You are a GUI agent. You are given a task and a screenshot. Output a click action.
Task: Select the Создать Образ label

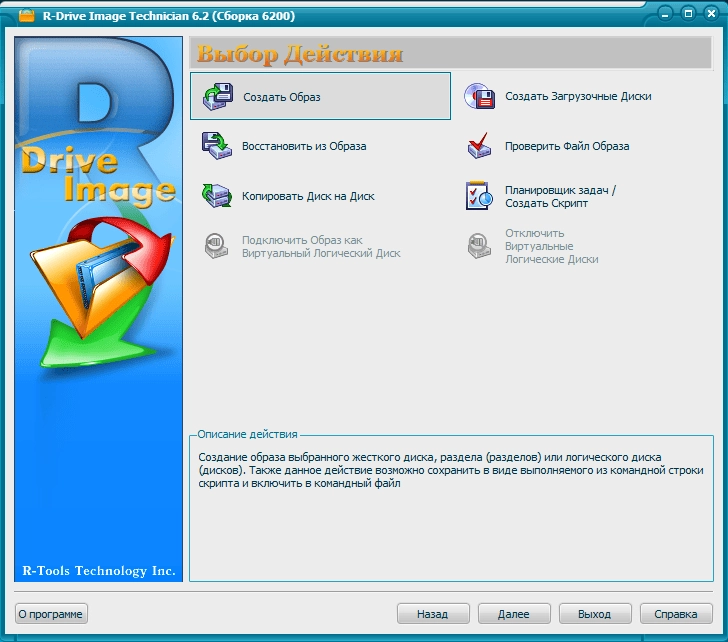tap(282, 97)
